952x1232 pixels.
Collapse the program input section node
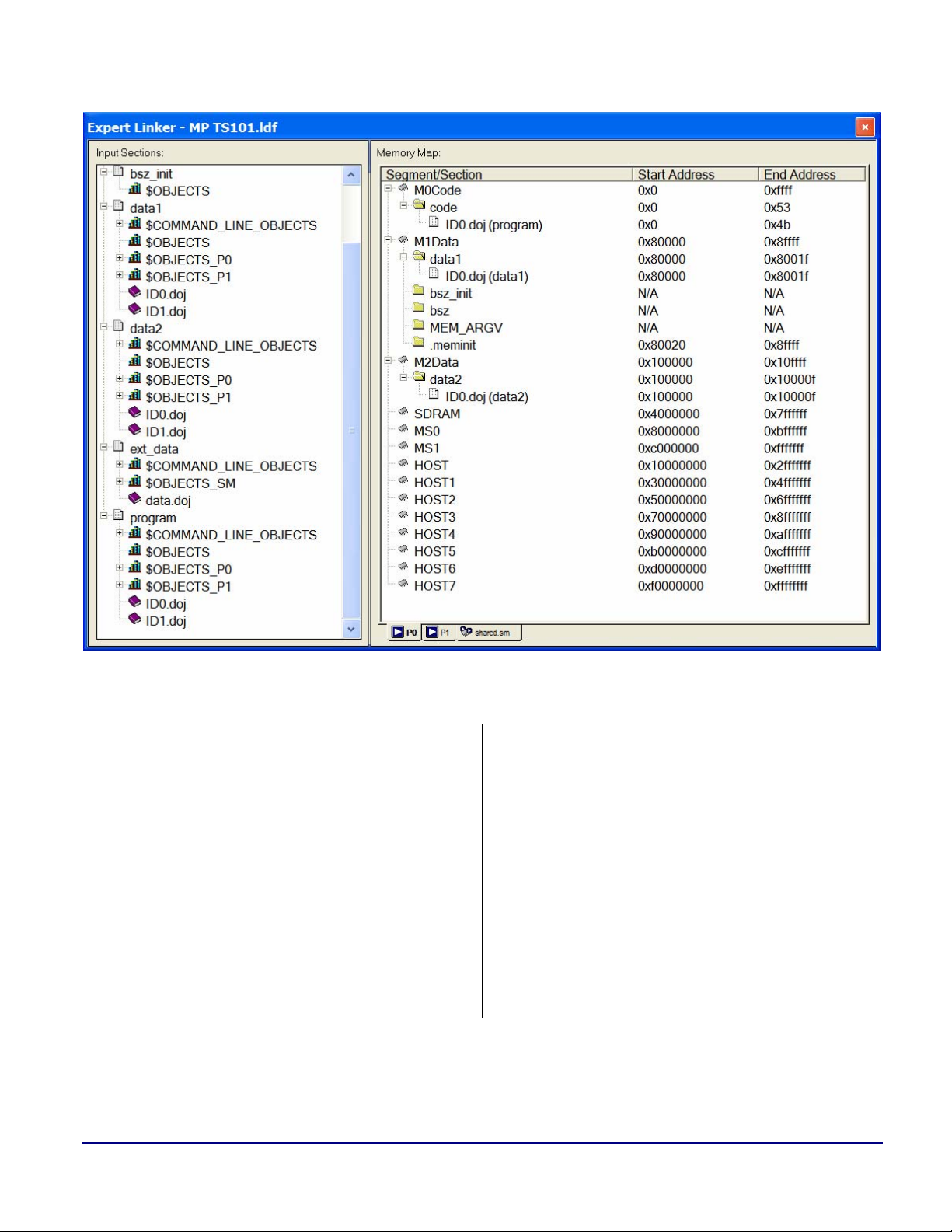click(x=103, y=516)
